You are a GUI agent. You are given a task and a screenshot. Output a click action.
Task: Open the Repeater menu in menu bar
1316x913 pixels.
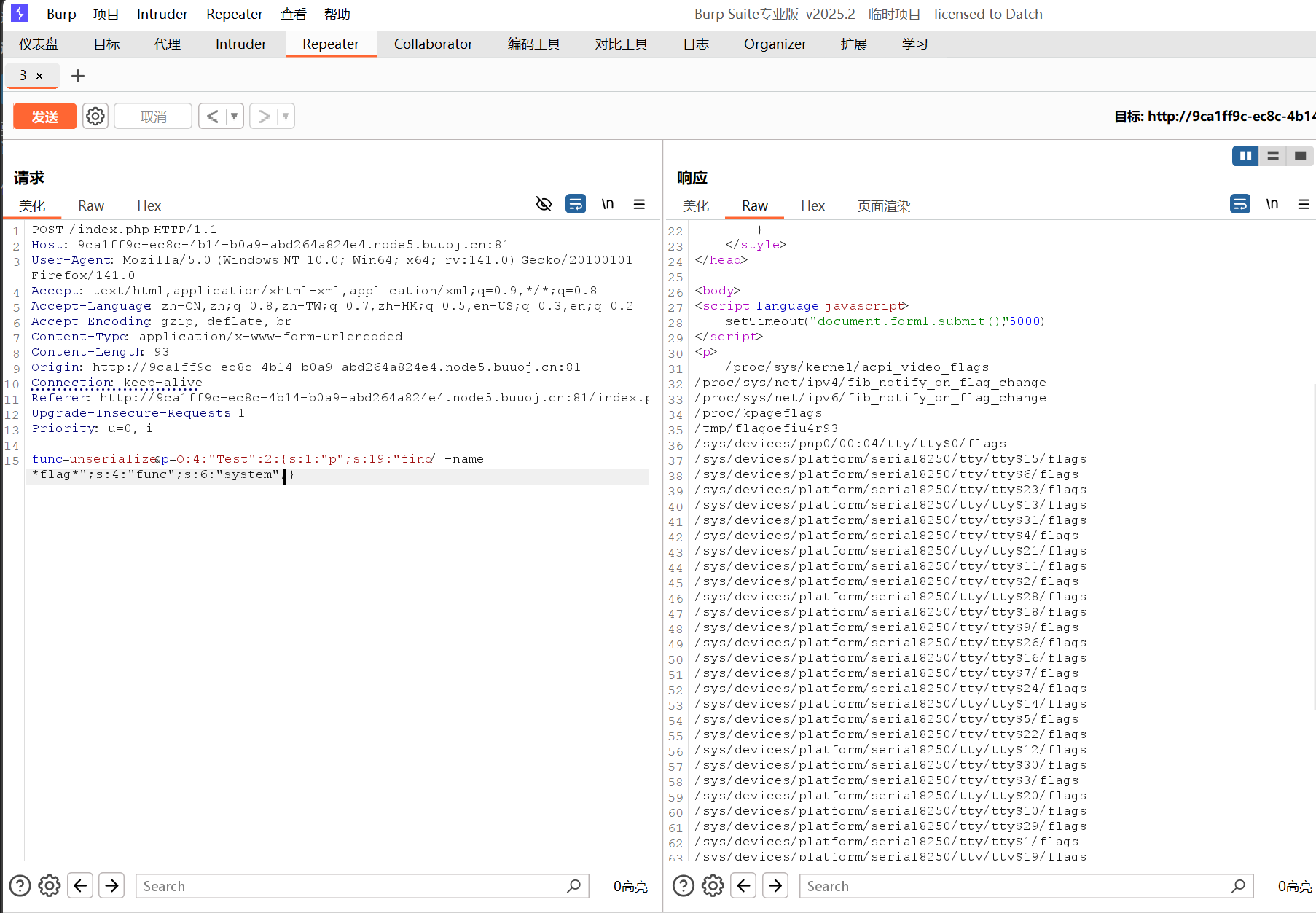click(234, 14)
